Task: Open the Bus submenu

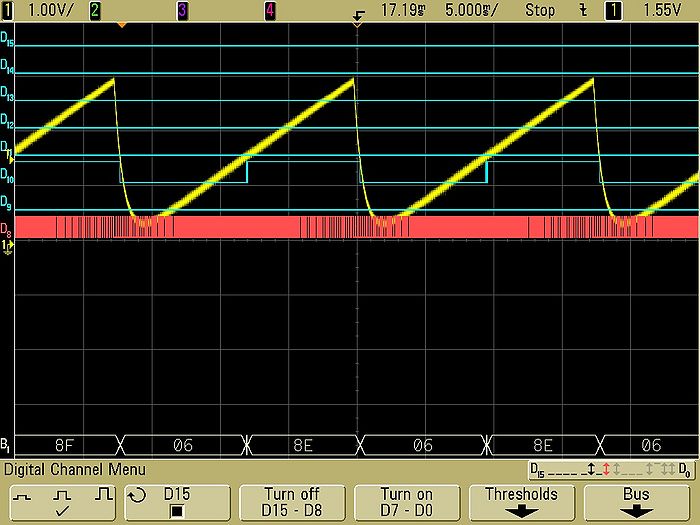Action: pyautogui.click(x=636, y=502)
